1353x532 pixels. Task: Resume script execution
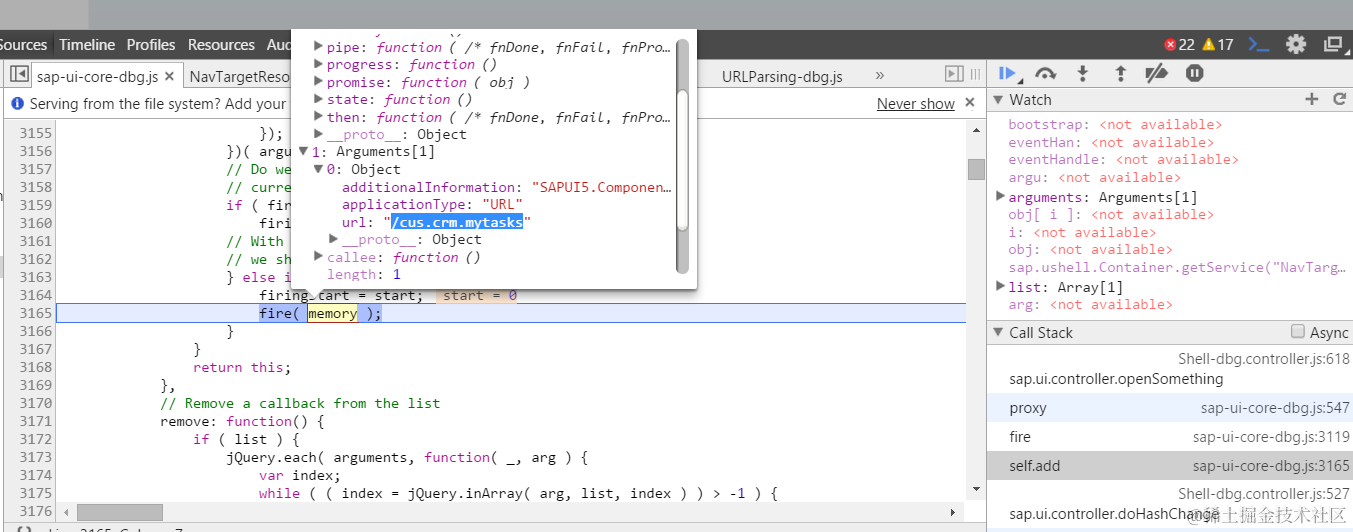pos(1008,73)
